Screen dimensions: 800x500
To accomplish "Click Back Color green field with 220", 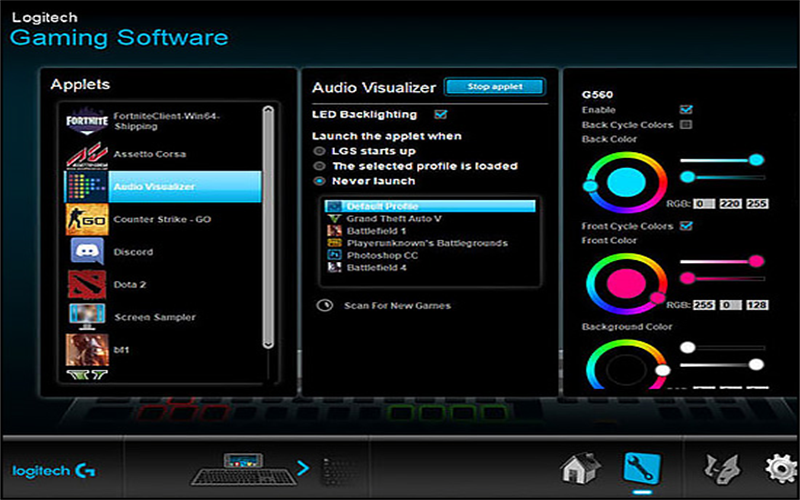I will point(730,204).
